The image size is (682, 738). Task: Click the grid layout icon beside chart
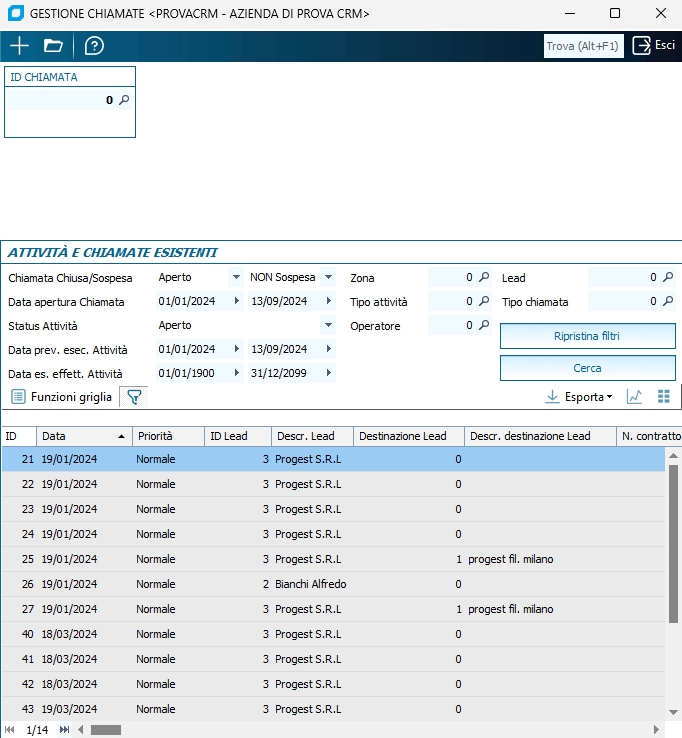(663, 397)
